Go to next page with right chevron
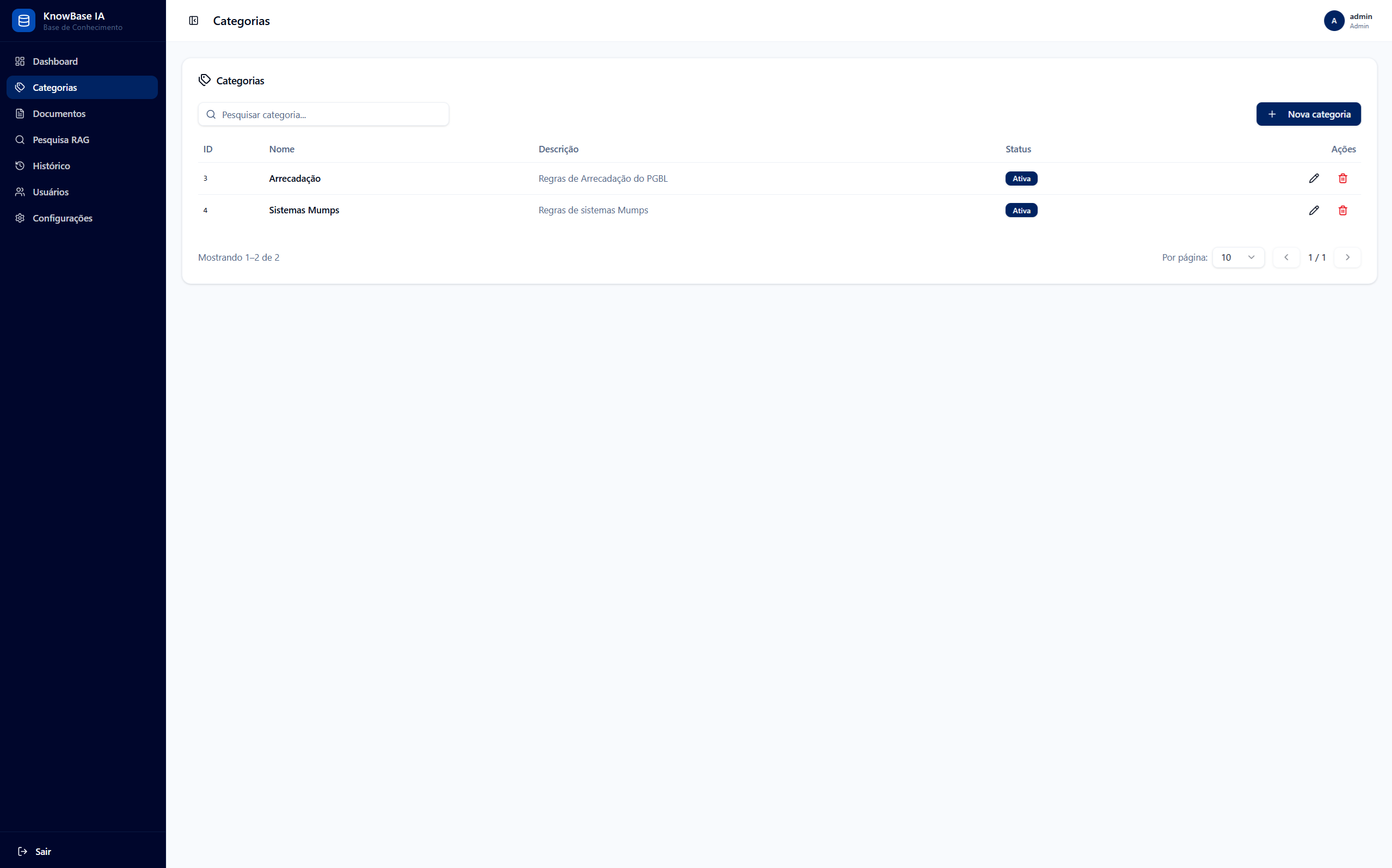The image size is (1392, 868). (1347, 257)
